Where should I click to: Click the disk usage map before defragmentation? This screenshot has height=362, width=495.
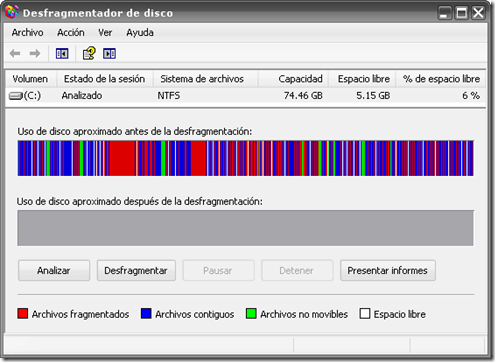click(246, 158)
